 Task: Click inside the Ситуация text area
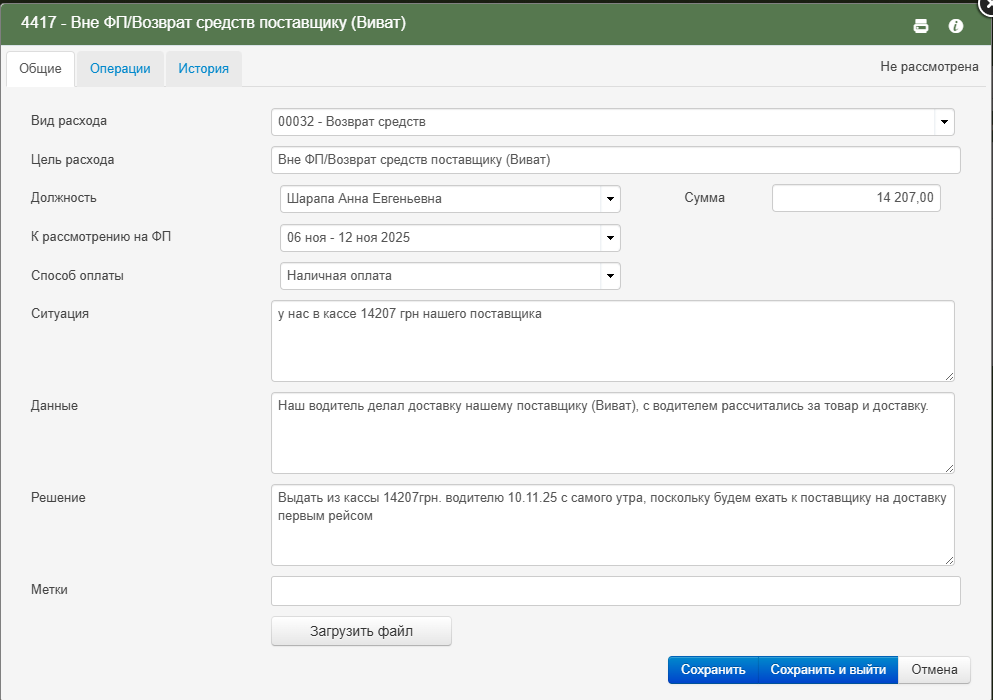click(612, 341)
